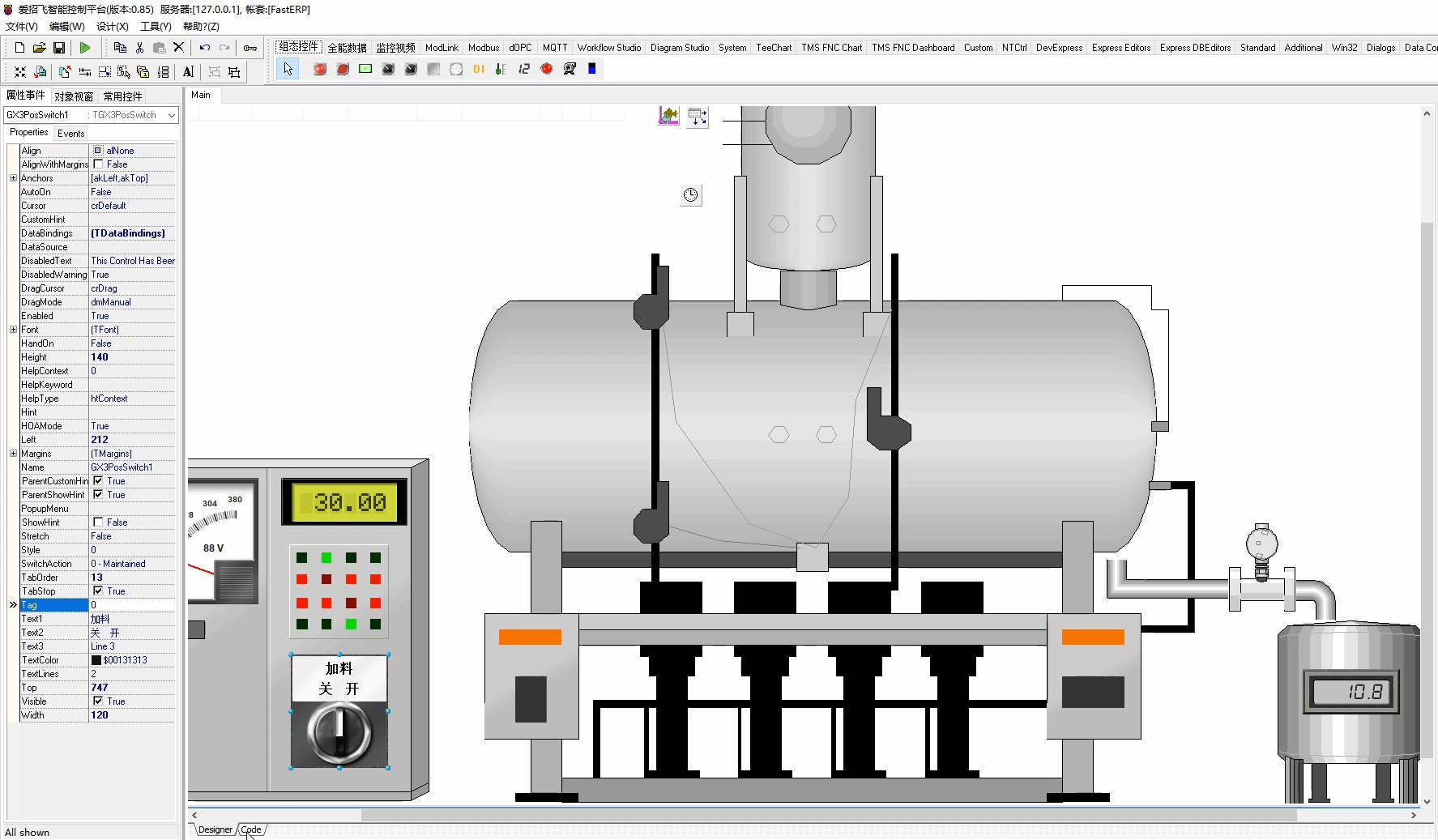
Task: Switch to Code view tab
Action: pyautogui.click(x=251, y=829)
